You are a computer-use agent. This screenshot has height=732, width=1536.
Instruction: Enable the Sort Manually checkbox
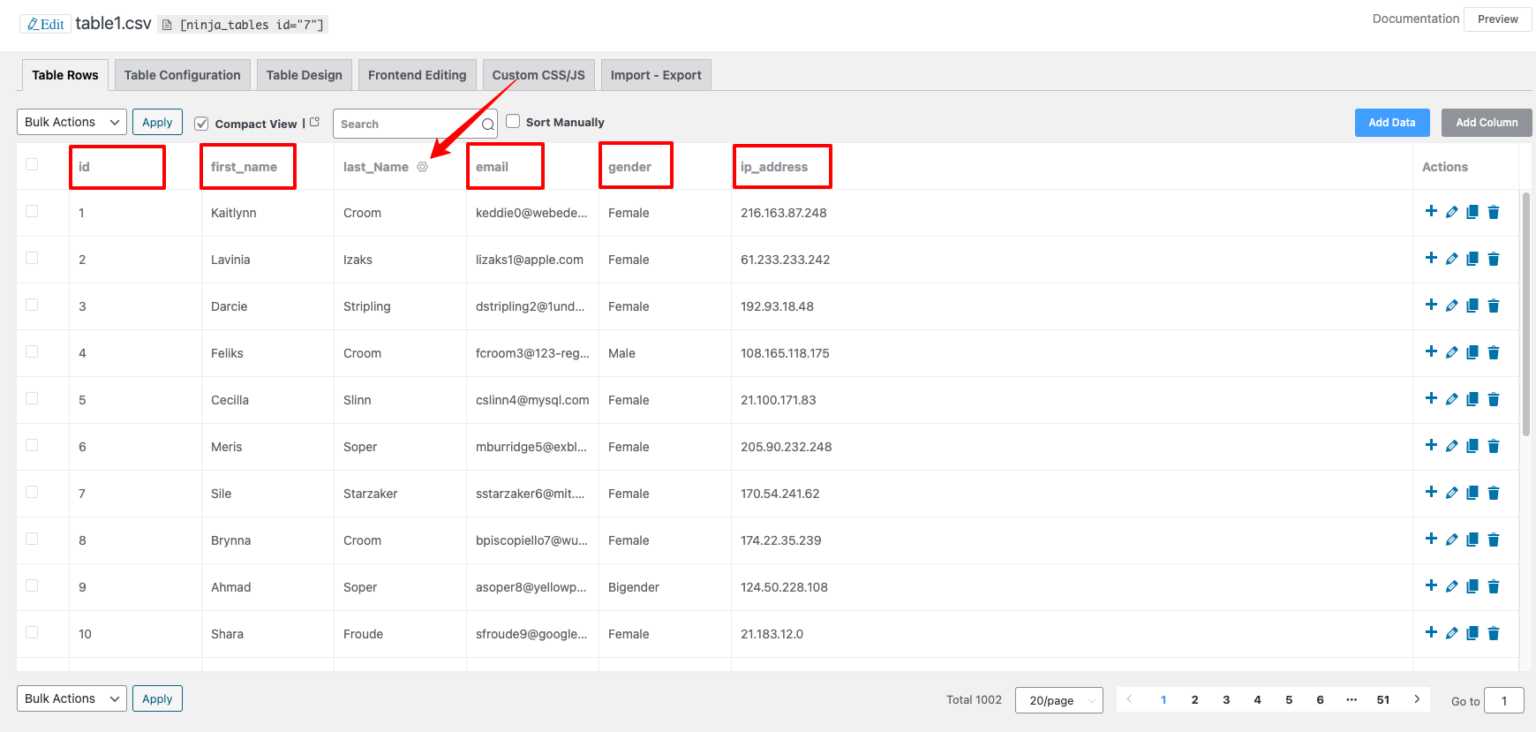coord(513,121)
